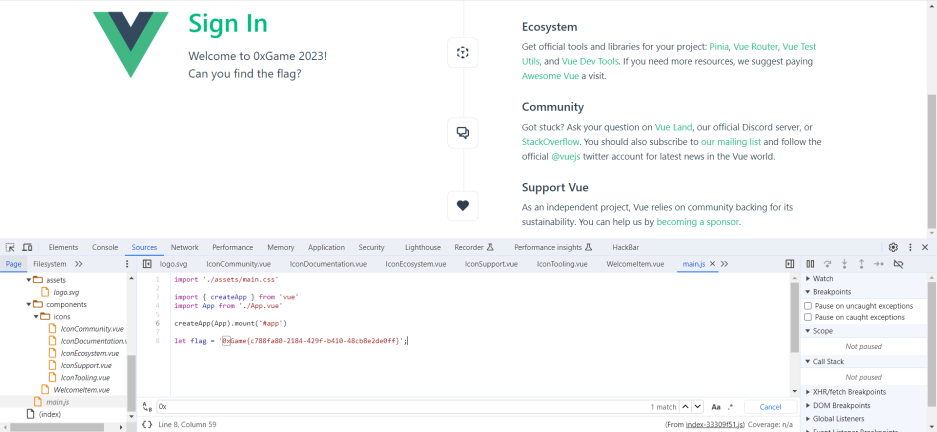Pretty print the source with braces icon

[x=147, y=424]
